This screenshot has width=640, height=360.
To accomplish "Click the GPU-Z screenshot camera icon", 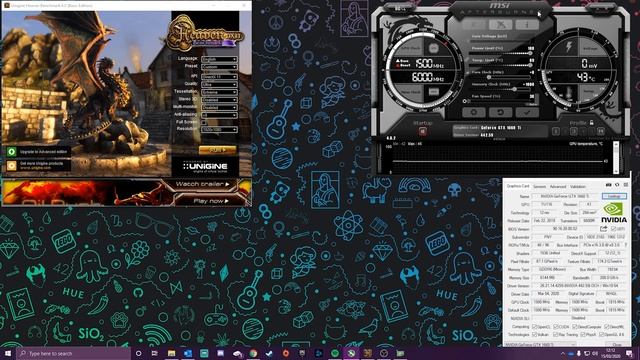I will coord(609,185).
